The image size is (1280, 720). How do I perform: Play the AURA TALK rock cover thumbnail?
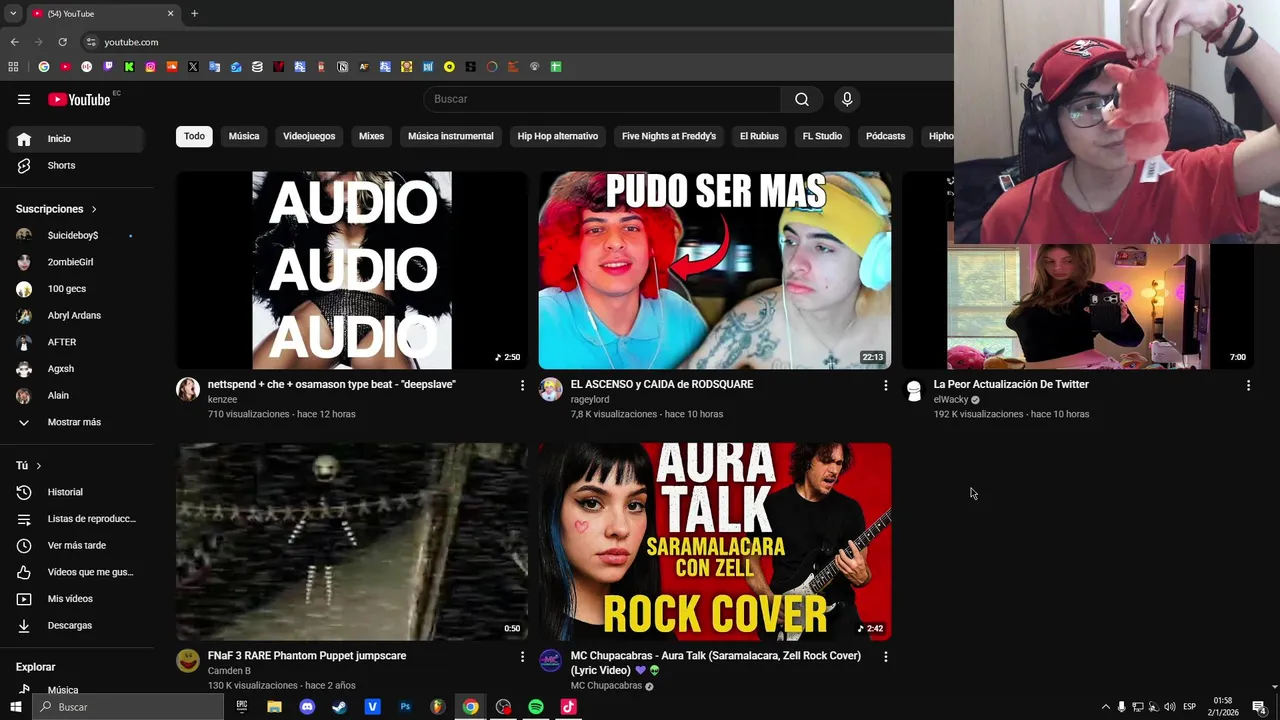pos(715,541)
